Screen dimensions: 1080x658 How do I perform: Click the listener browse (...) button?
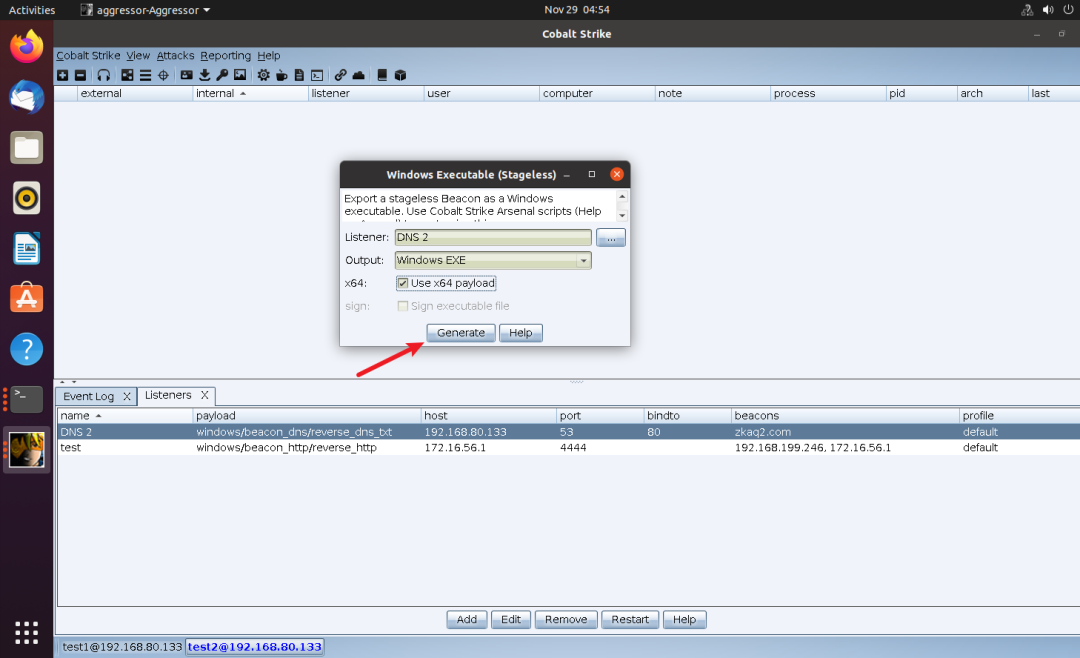(x=611, y=238)
